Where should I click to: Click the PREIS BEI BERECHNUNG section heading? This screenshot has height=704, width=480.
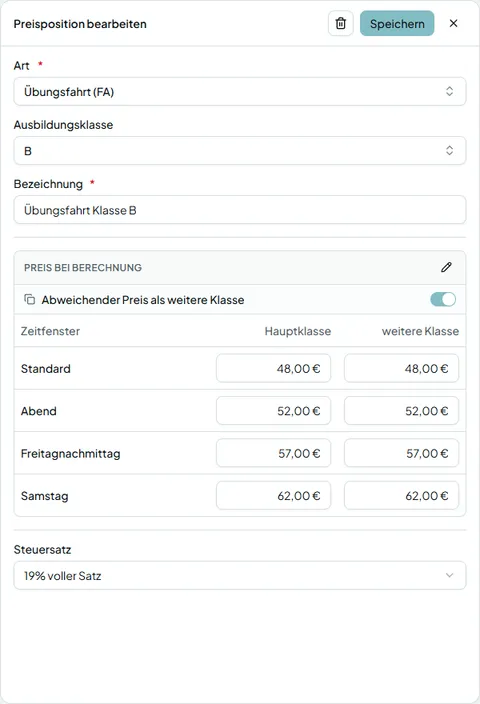[83, 268]
